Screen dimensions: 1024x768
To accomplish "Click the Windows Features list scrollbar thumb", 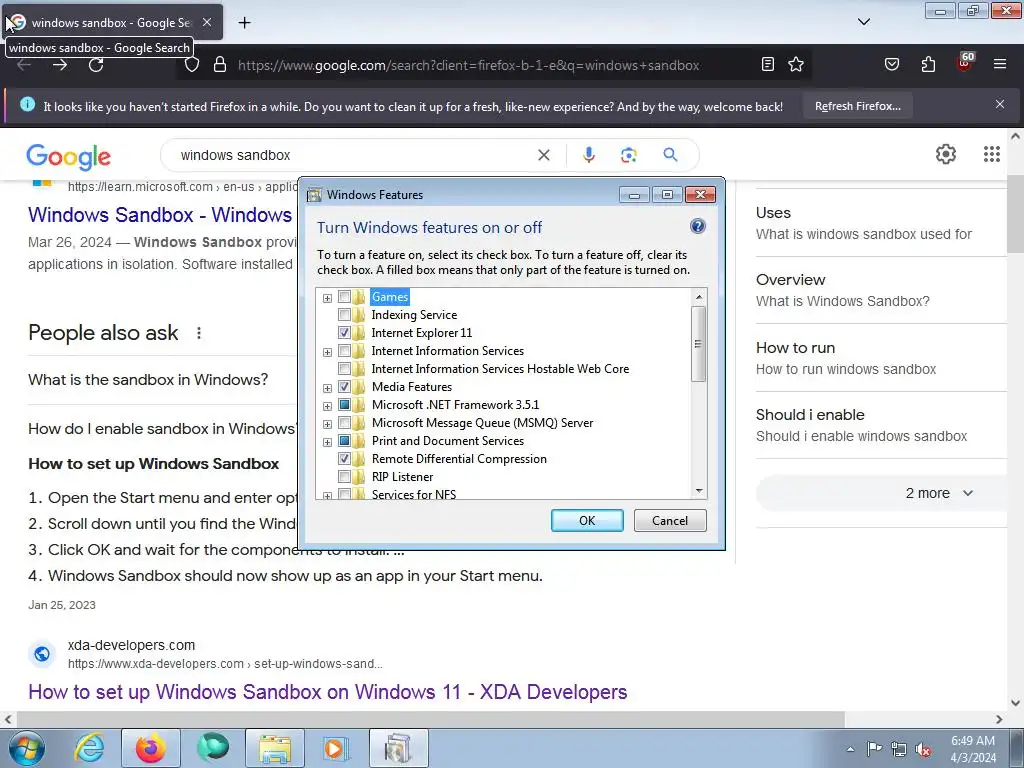I will pyautogui.click(x=699, y=344).
